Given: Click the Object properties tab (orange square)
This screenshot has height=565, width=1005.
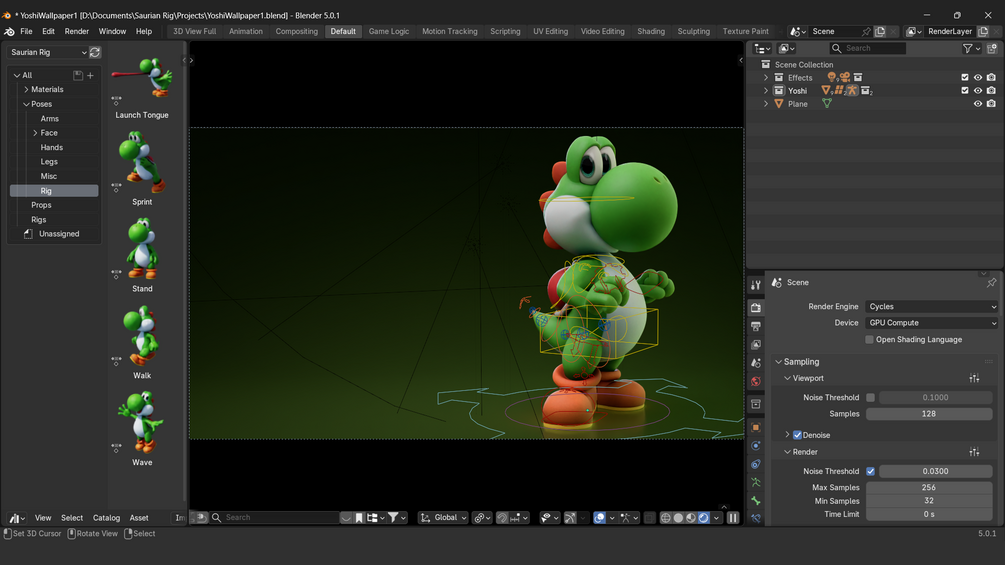Looking at the screenshot, I should coord(756,427).
